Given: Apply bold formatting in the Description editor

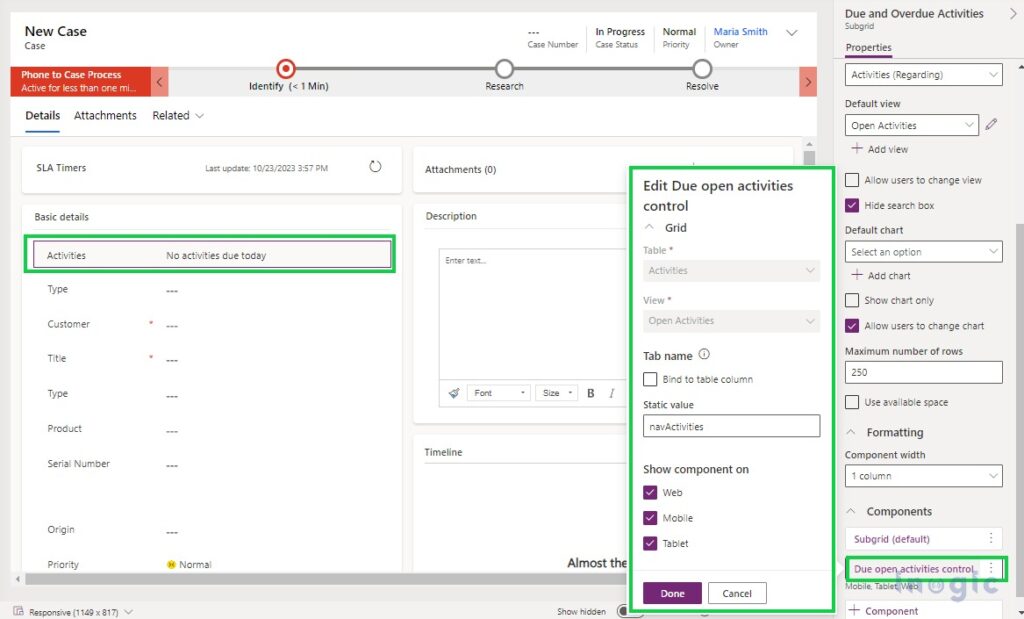Looking at the screenshot, I should 590,393.
